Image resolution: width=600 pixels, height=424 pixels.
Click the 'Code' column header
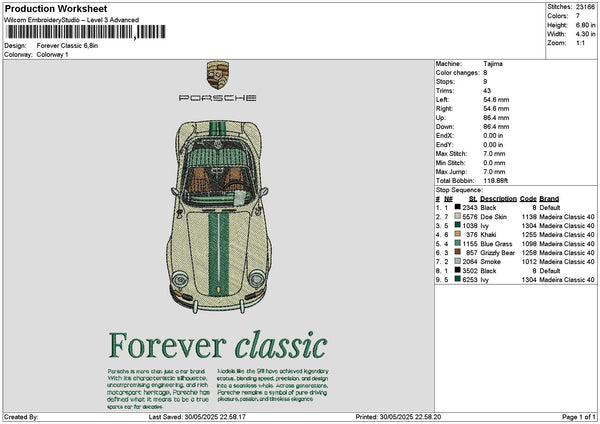coord(528,199)
